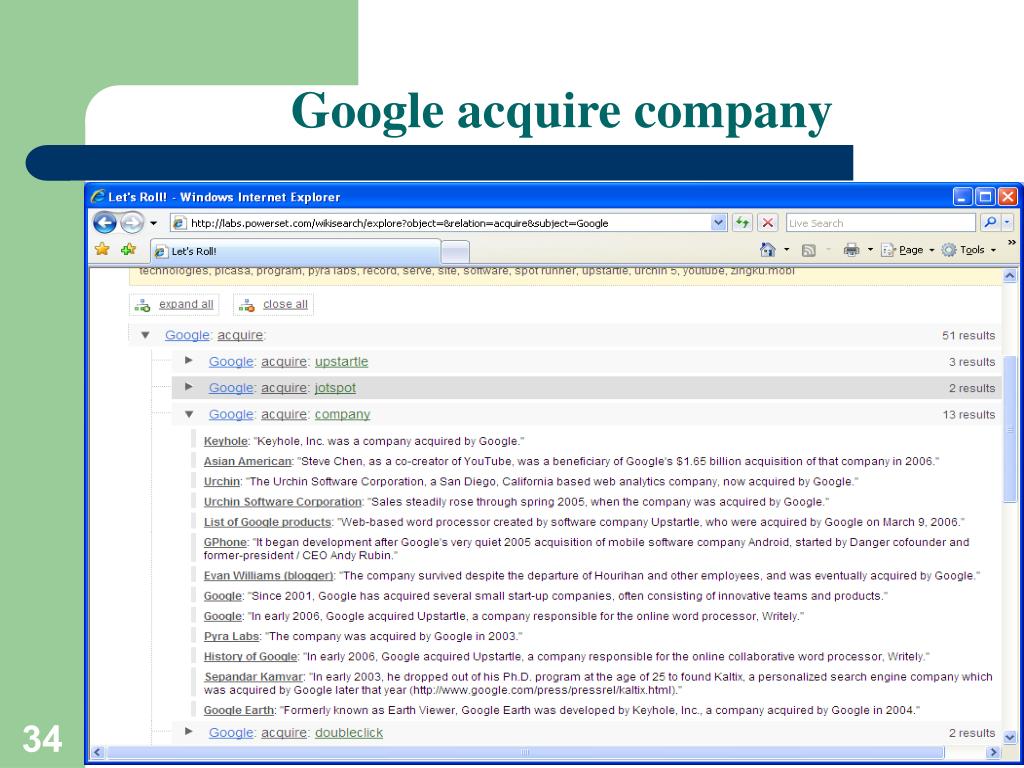Expand the Google acquire doubleclick row

189,731
